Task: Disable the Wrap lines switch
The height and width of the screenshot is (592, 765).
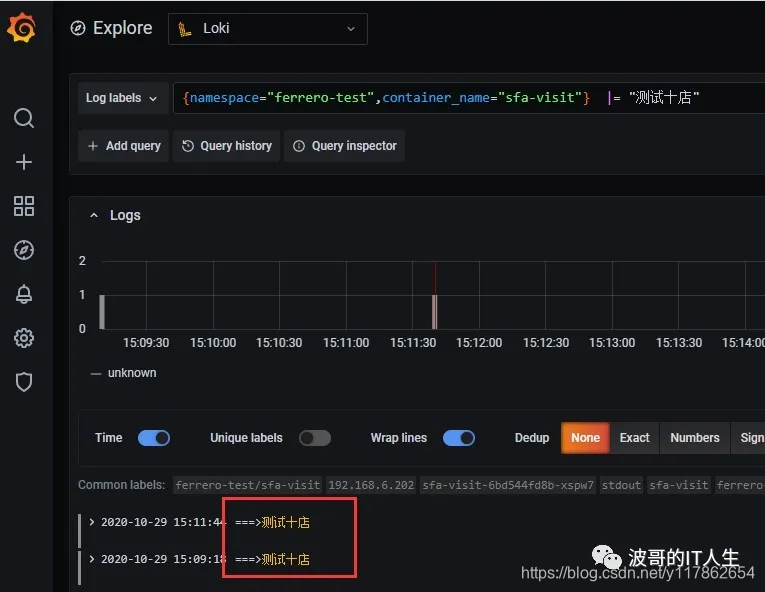Action: coord(459,438)
